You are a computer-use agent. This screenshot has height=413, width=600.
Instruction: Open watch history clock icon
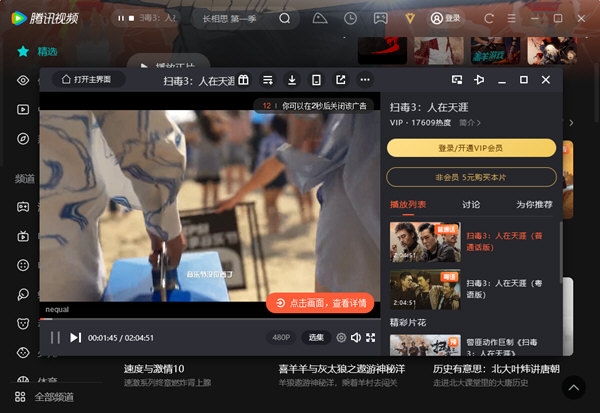349,18
